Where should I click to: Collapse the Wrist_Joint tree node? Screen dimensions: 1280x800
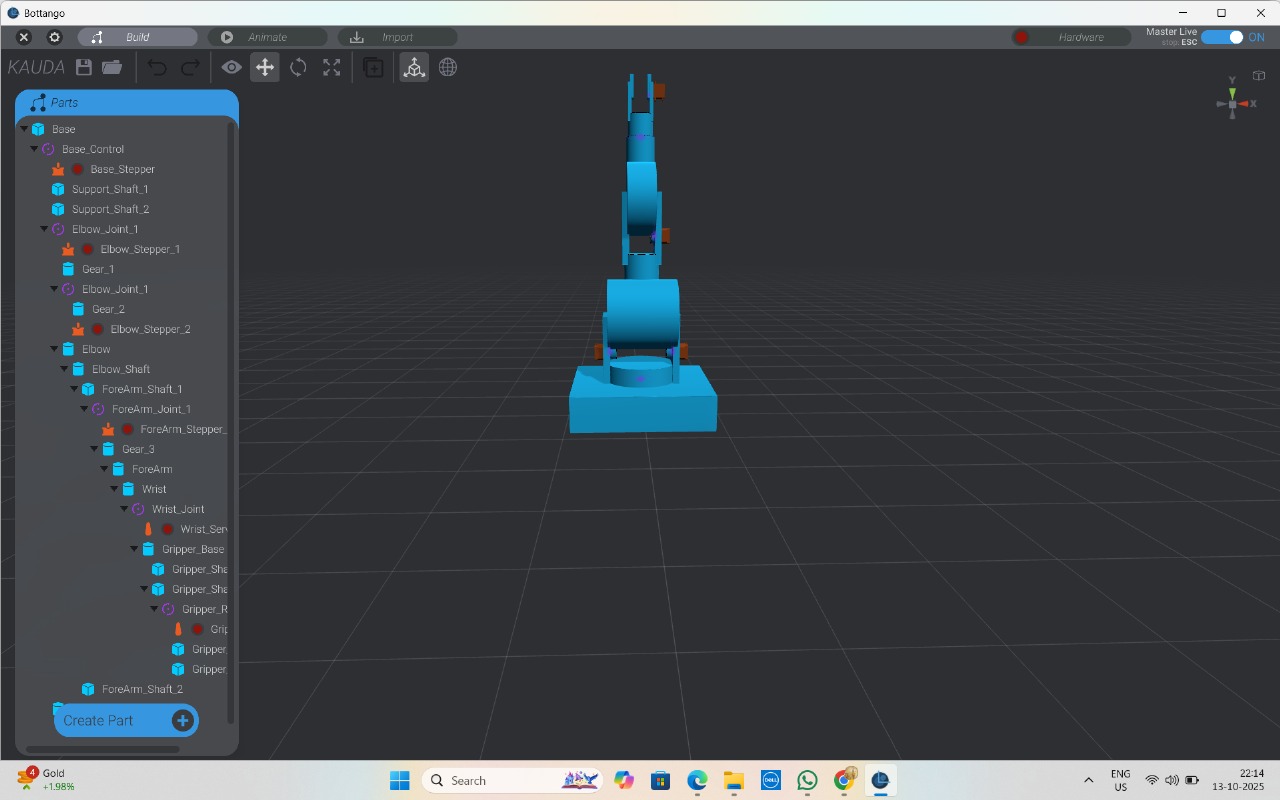[122, 508]
